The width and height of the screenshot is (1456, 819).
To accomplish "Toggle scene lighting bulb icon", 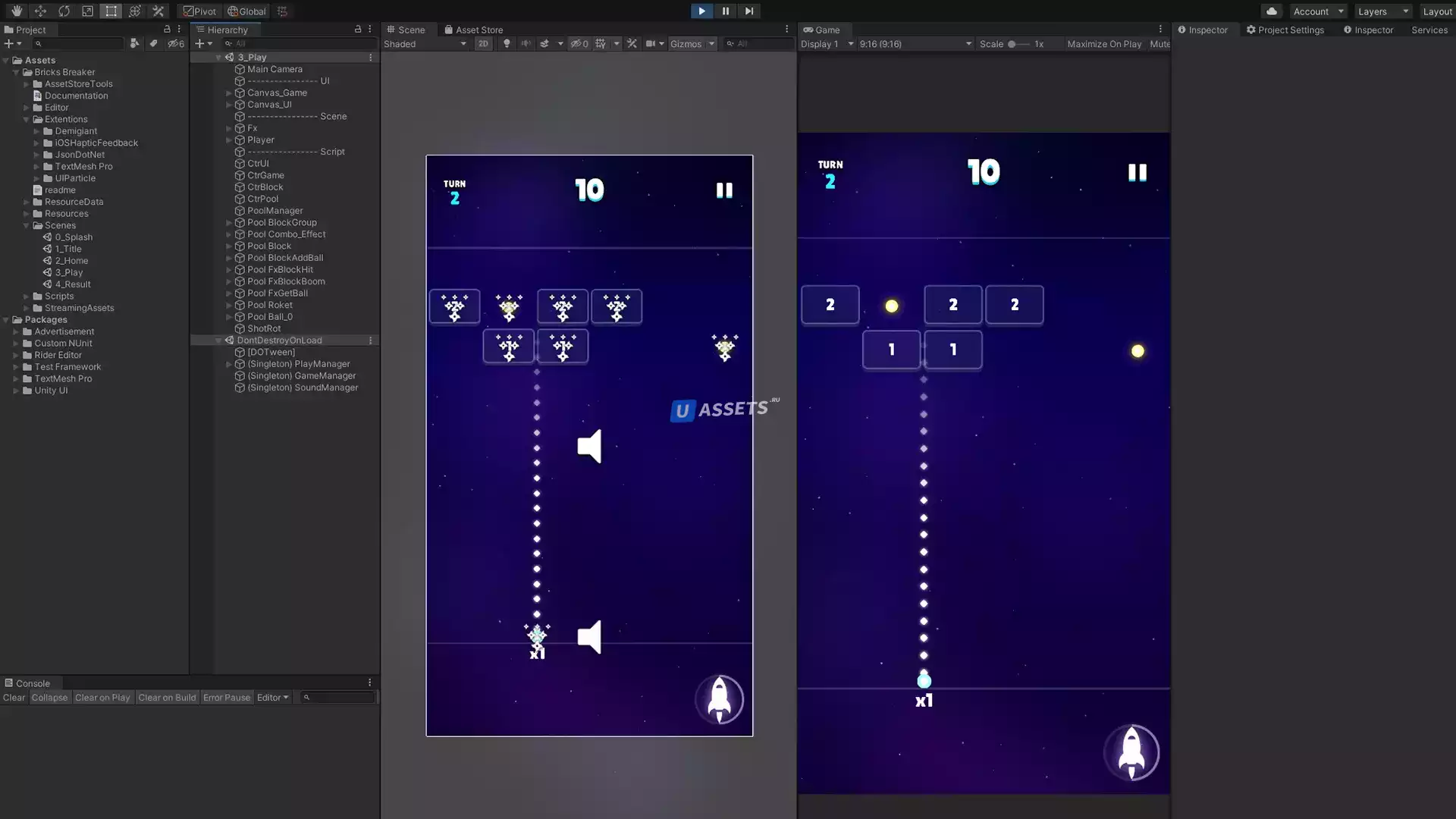I will tap(507, 44).
